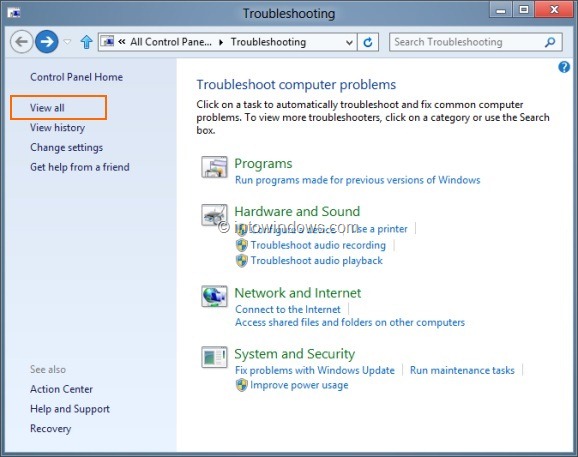Image resolution: width=578 pixels, height=457 pixels.
Task: Click the Network and Internet category icon
Action: point(214,296)
